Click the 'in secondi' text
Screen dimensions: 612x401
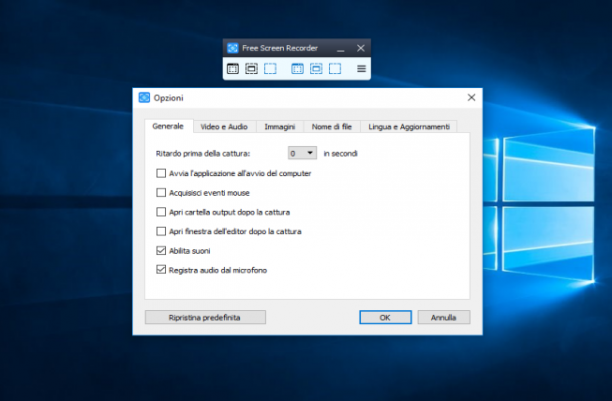(340, 153)
